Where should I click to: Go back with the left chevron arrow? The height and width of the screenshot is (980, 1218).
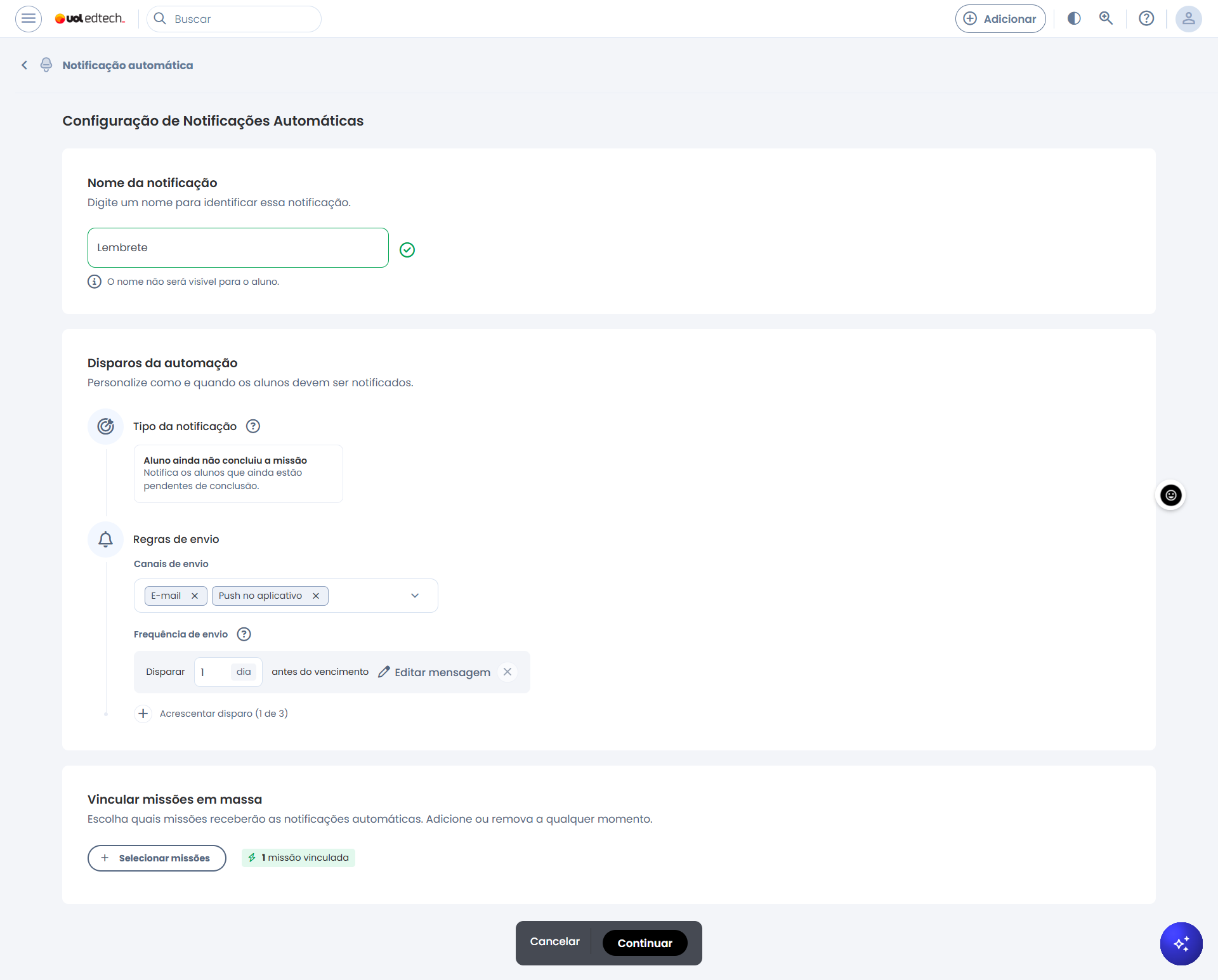click(24, 65)
